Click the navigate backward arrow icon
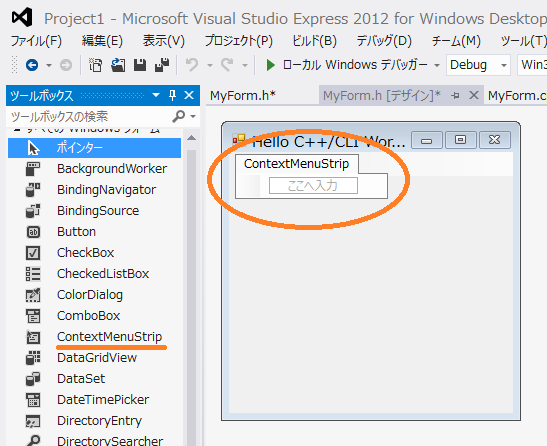The image size is (547, 446). point(32,65)
